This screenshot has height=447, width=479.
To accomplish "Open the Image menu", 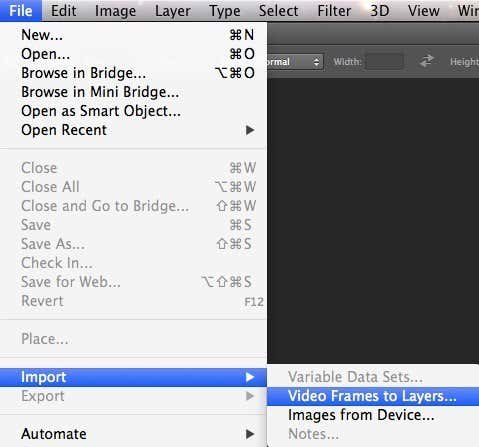I will pos(115,11).
